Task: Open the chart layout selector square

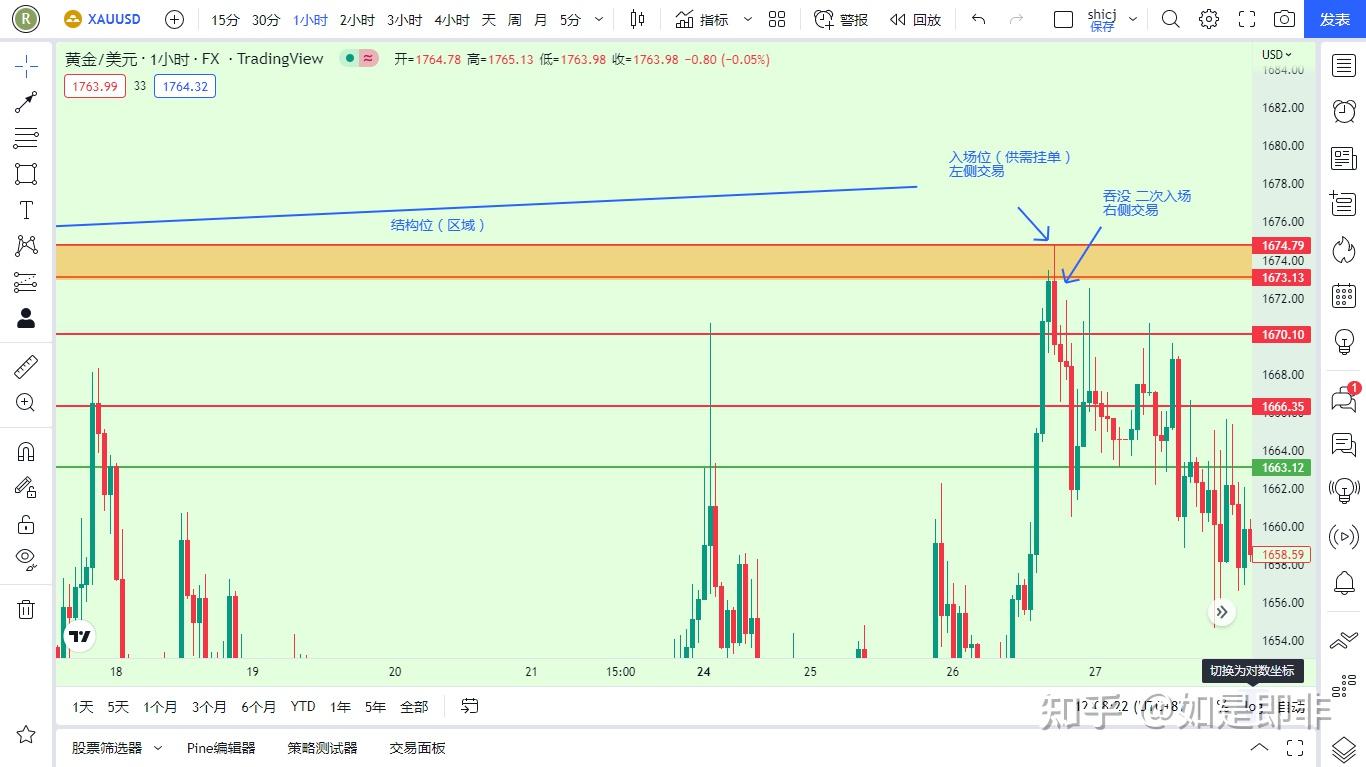Action: click(1064, 19)
